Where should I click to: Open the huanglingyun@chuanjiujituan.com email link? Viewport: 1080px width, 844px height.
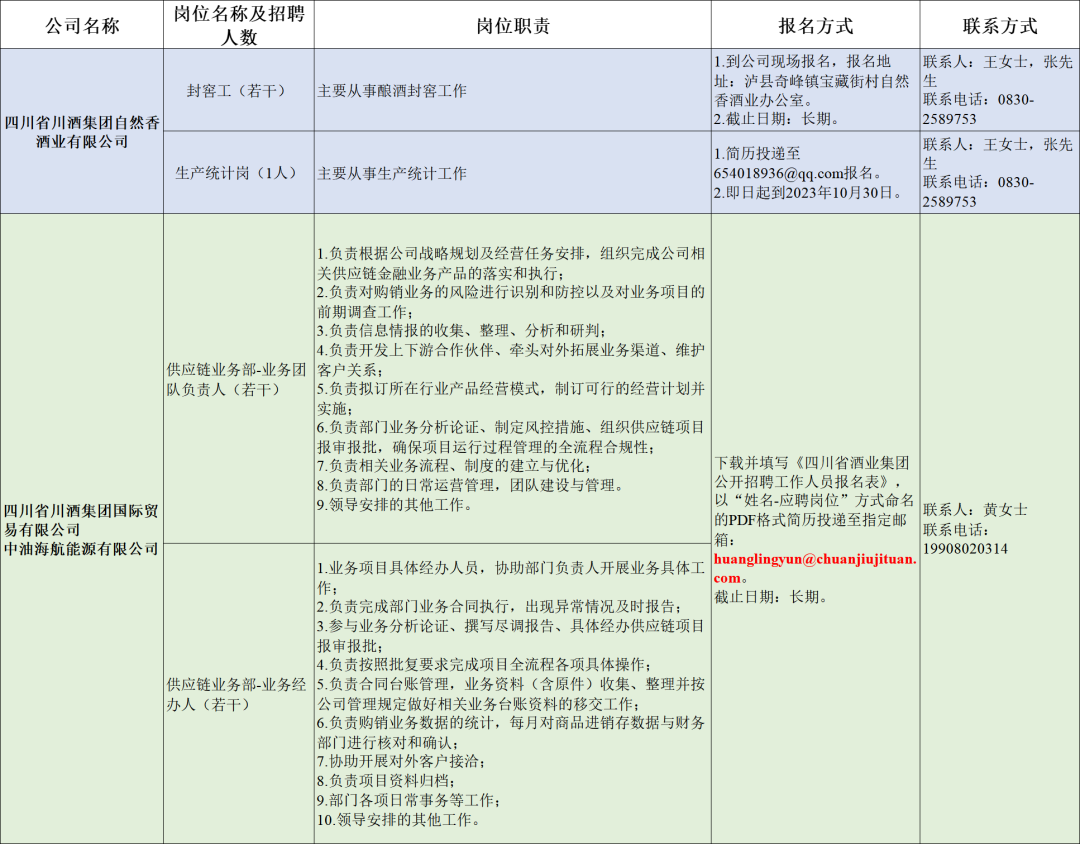click(x=816, y=568)
